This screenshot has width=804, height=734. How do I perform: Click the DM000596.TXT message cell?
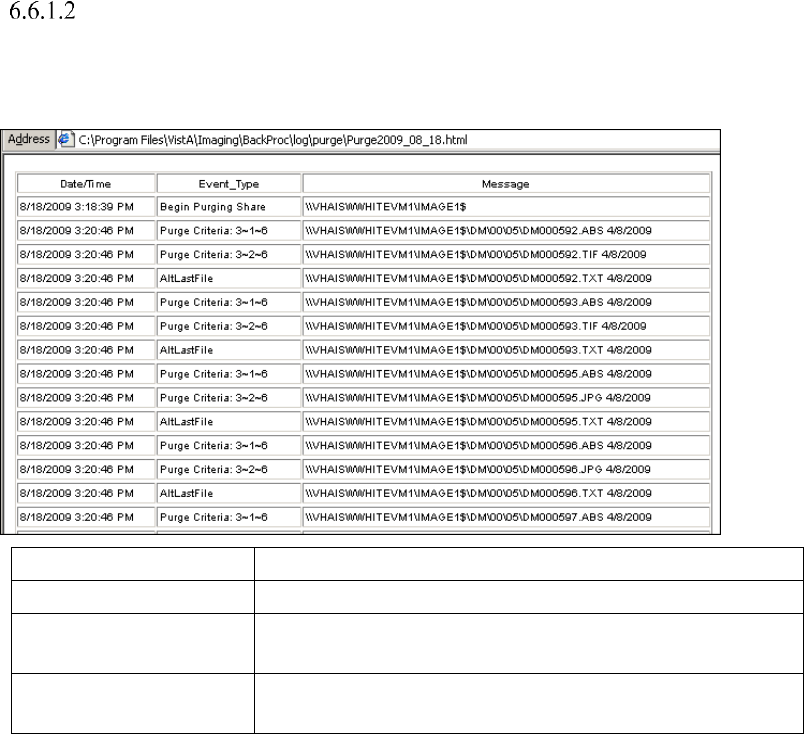tap(506, 493)
